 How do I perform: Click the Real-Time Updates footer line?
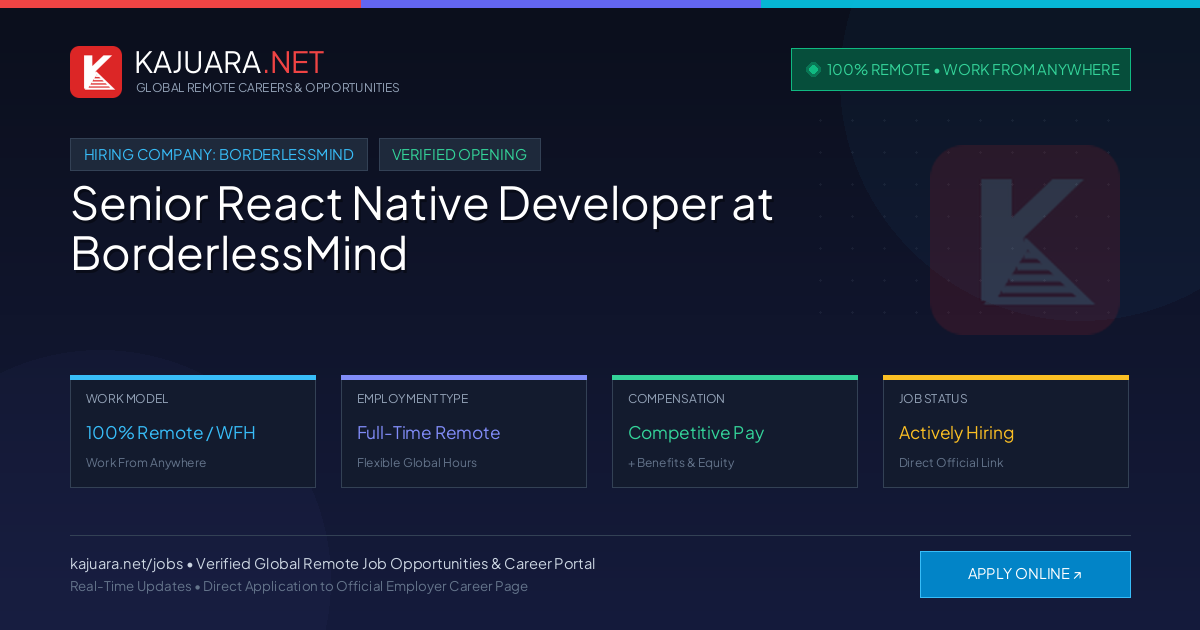pos(299,586)
